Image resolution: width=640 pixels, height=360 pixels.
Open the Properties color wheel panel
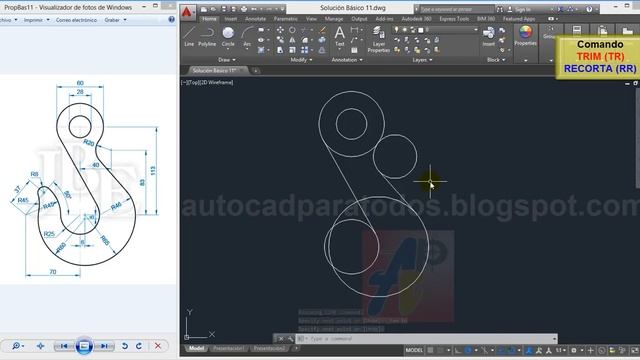(x=525, y=35)
